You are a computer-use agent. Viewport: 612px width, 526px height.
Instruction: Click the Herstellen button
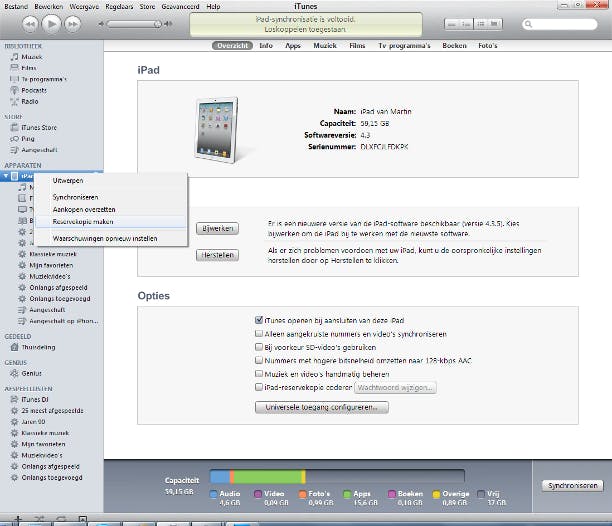217,255
